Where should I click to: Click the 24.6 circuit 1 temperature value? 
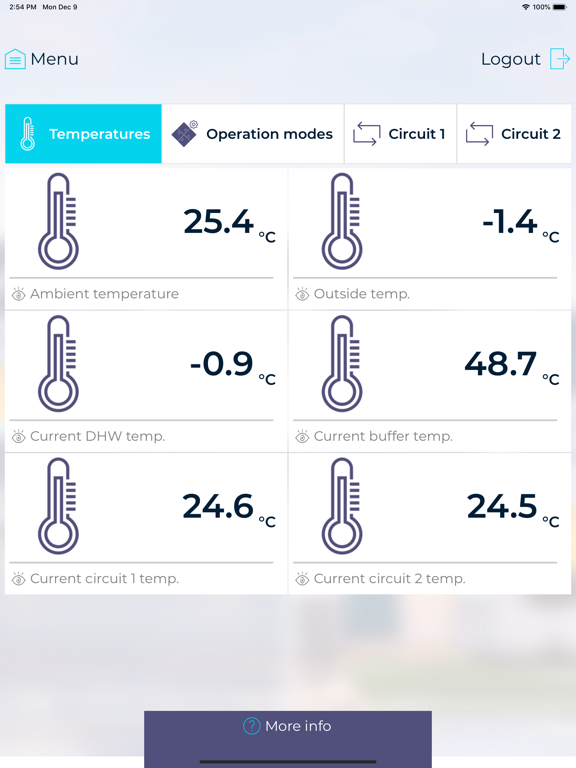[x=218, y=506]
